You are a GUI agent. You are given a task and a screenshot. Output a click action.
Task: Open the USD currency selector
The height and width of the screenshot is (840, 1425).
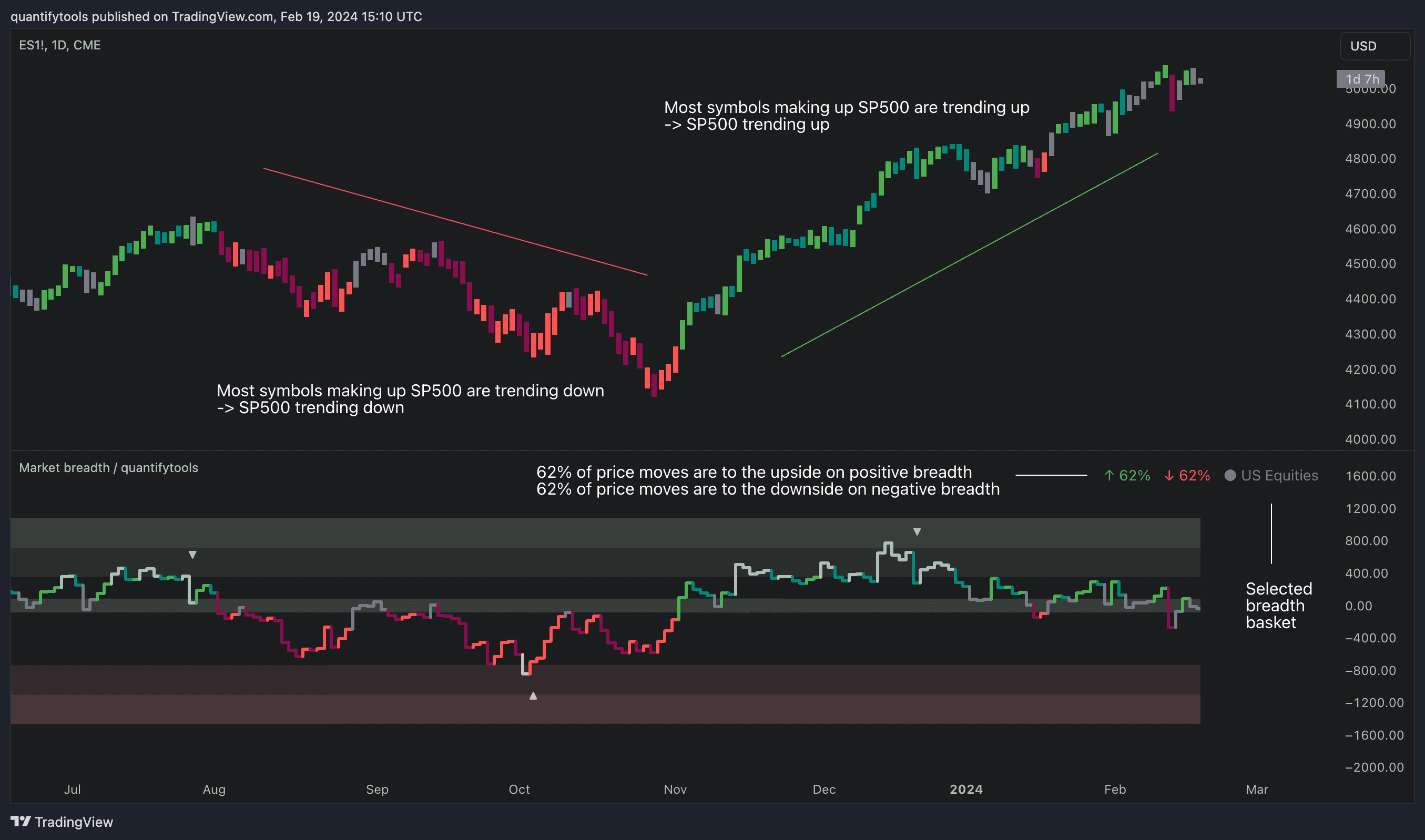1374,46
